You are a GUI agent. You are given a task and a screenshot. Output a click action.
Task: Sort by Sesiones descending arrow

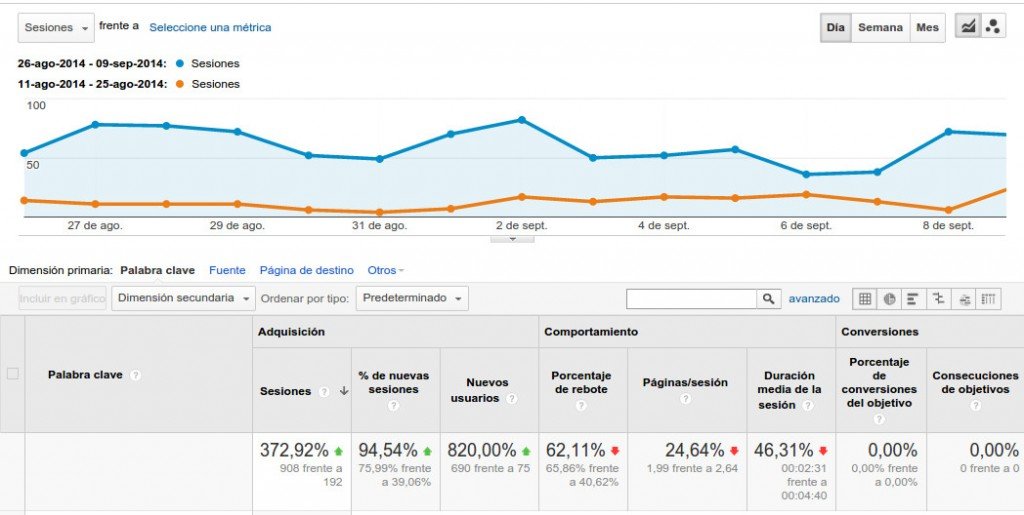click(x=344, y=391)
